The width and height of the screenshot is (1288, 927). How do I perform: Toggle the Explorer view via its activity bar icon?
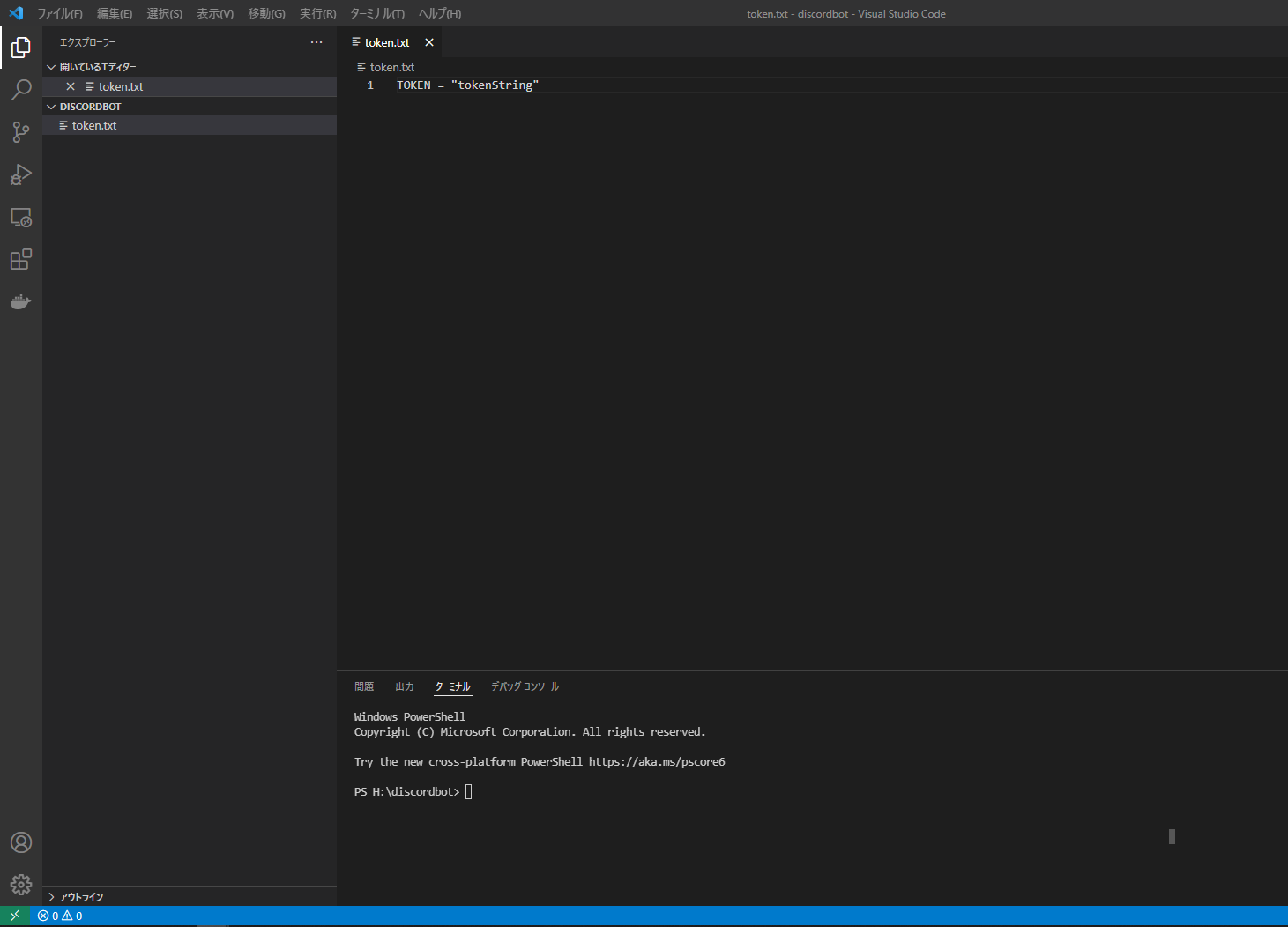click(20, 47)
